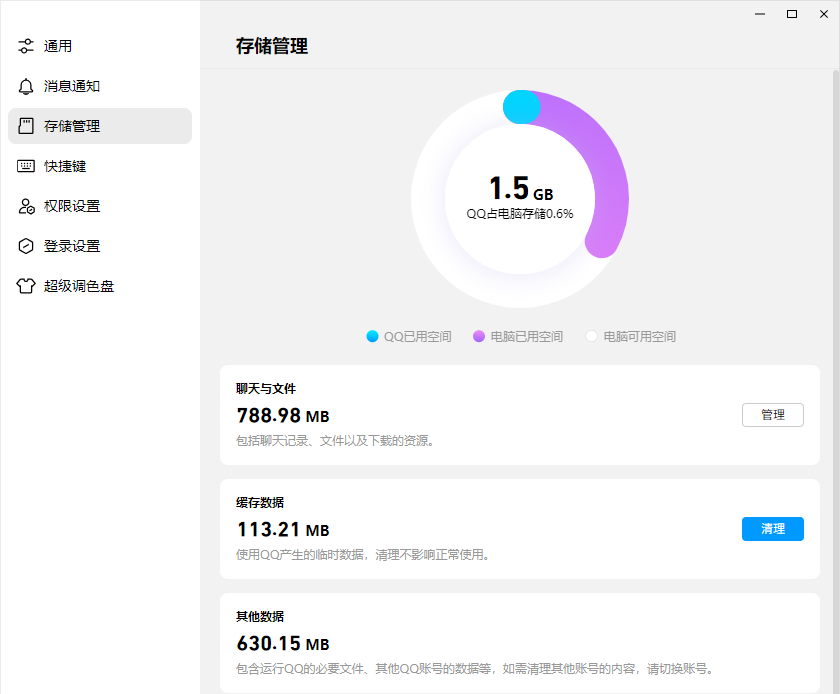Image resolution: width=840 pixels, height=694 pixels.
Task: Click the white 电脑可用空间 legend dot
Action: (x=592, y=337)
